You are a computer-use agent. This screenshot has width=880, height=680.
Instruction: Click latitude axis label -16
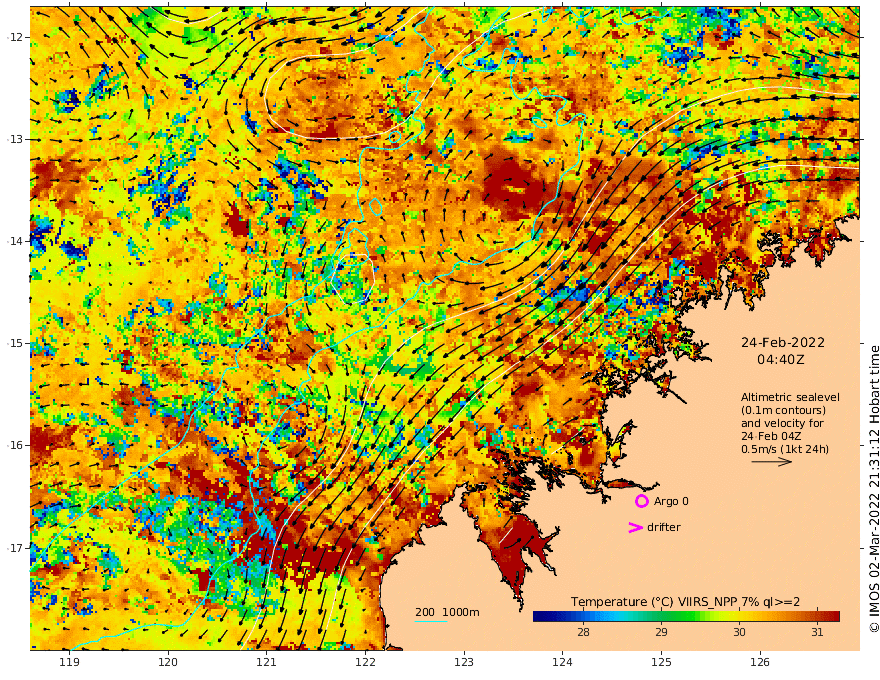(x=15, y=445)
